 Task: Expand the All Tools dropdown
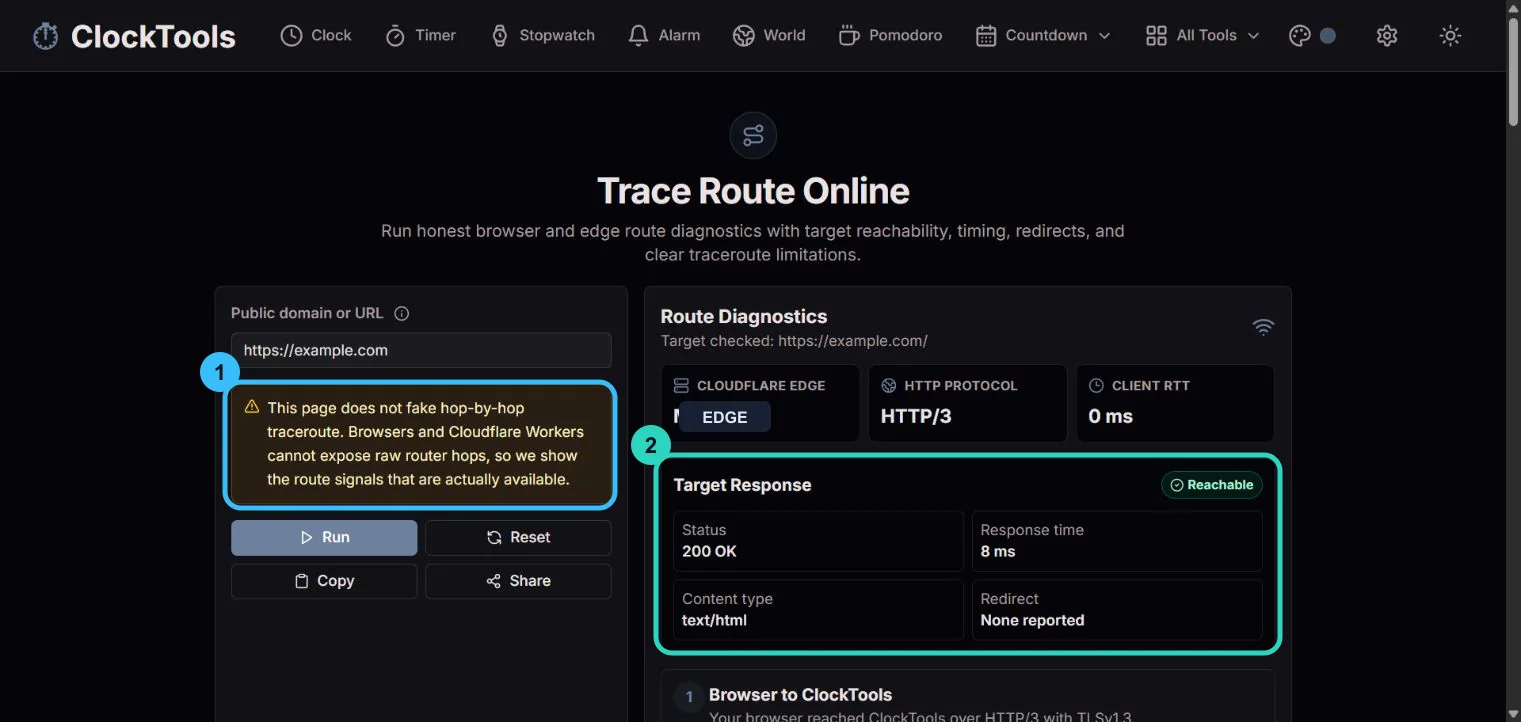click(x=1202, y=35)
